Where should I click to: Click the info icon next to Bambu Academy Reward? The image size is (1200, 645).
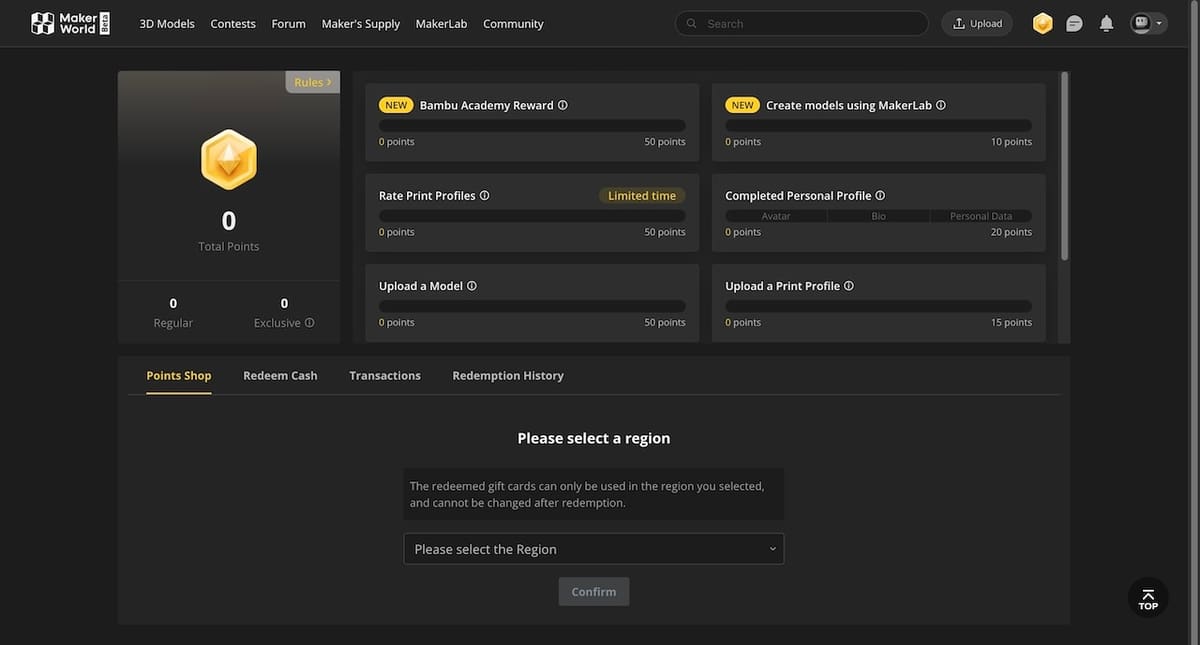pos(563,105)
